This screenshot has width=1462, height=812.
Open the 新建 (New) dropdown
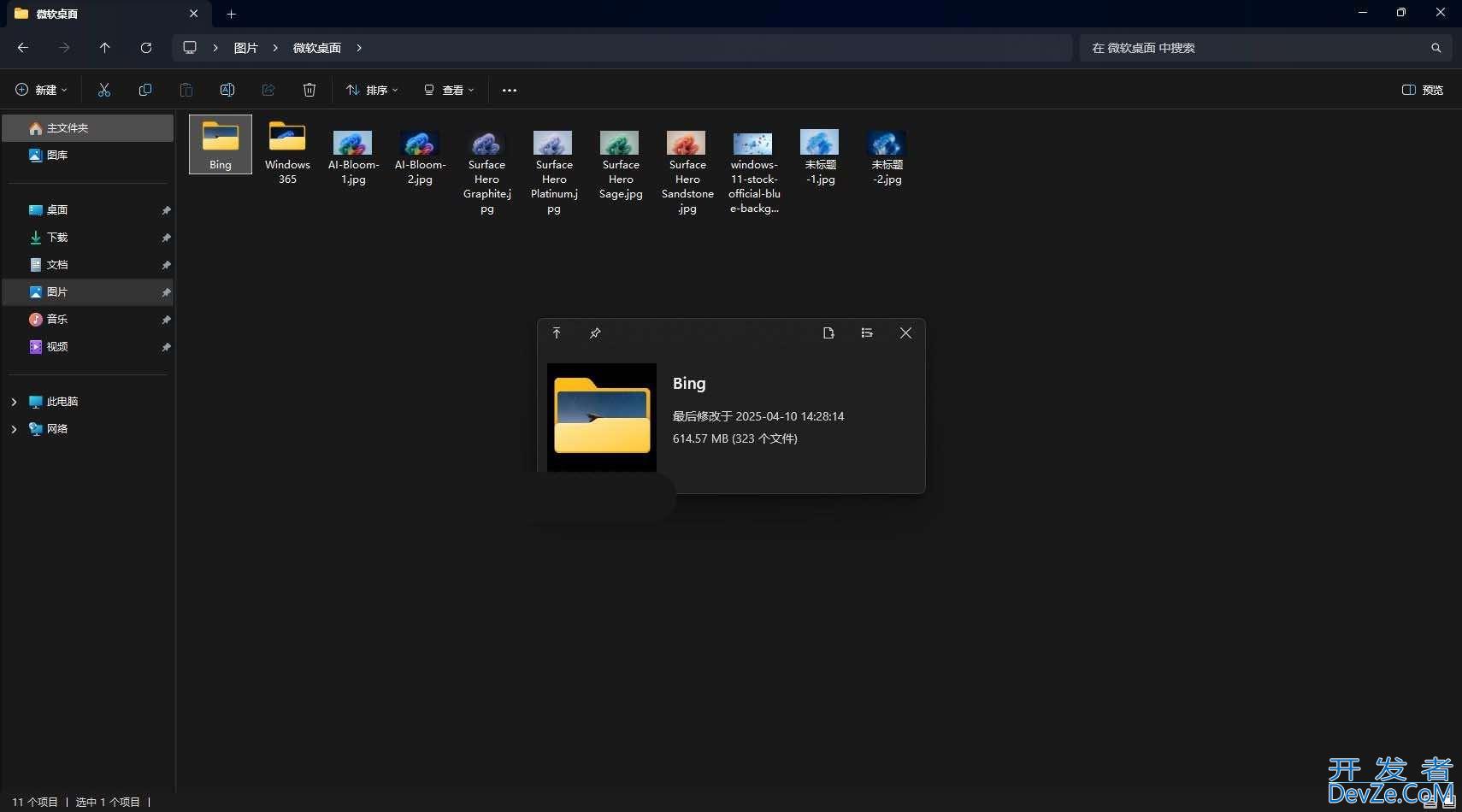(41, 90)
